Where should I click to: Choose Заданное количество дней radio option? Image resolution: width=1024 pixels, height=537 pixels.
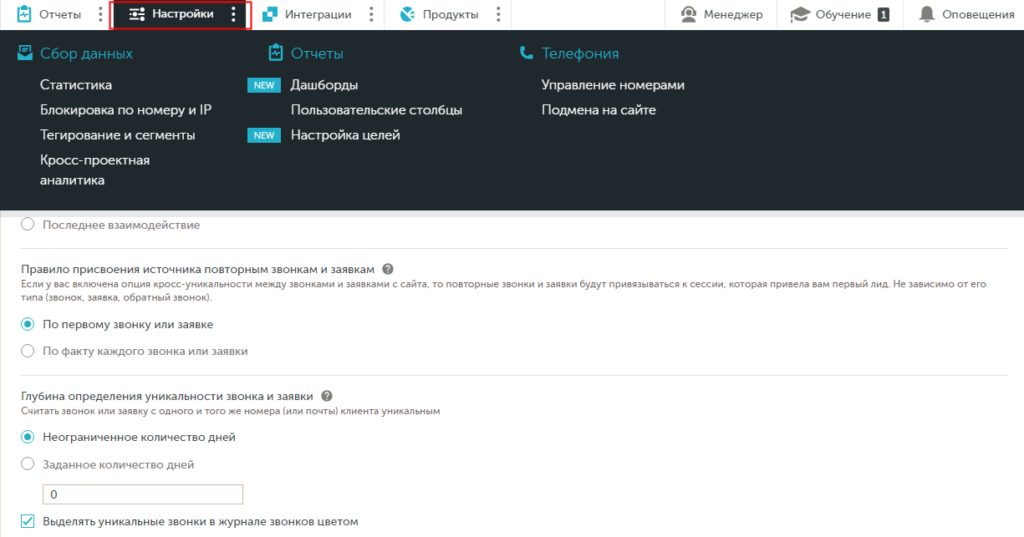click(x=28, y=464)
